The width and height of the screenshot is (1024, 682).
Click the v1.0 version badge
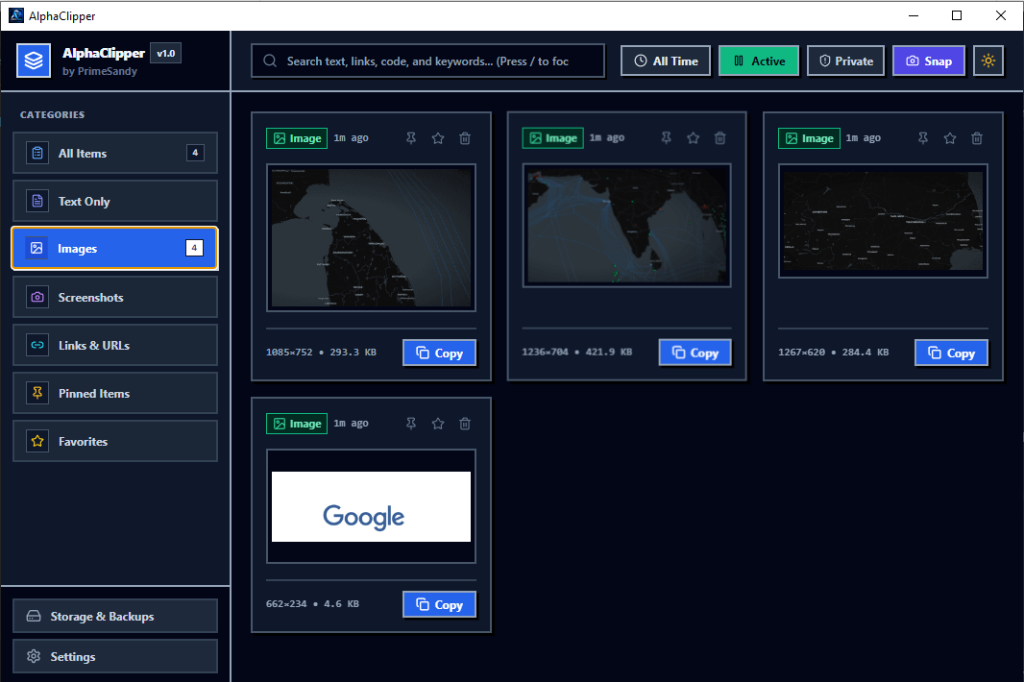(x=166, y=54)
